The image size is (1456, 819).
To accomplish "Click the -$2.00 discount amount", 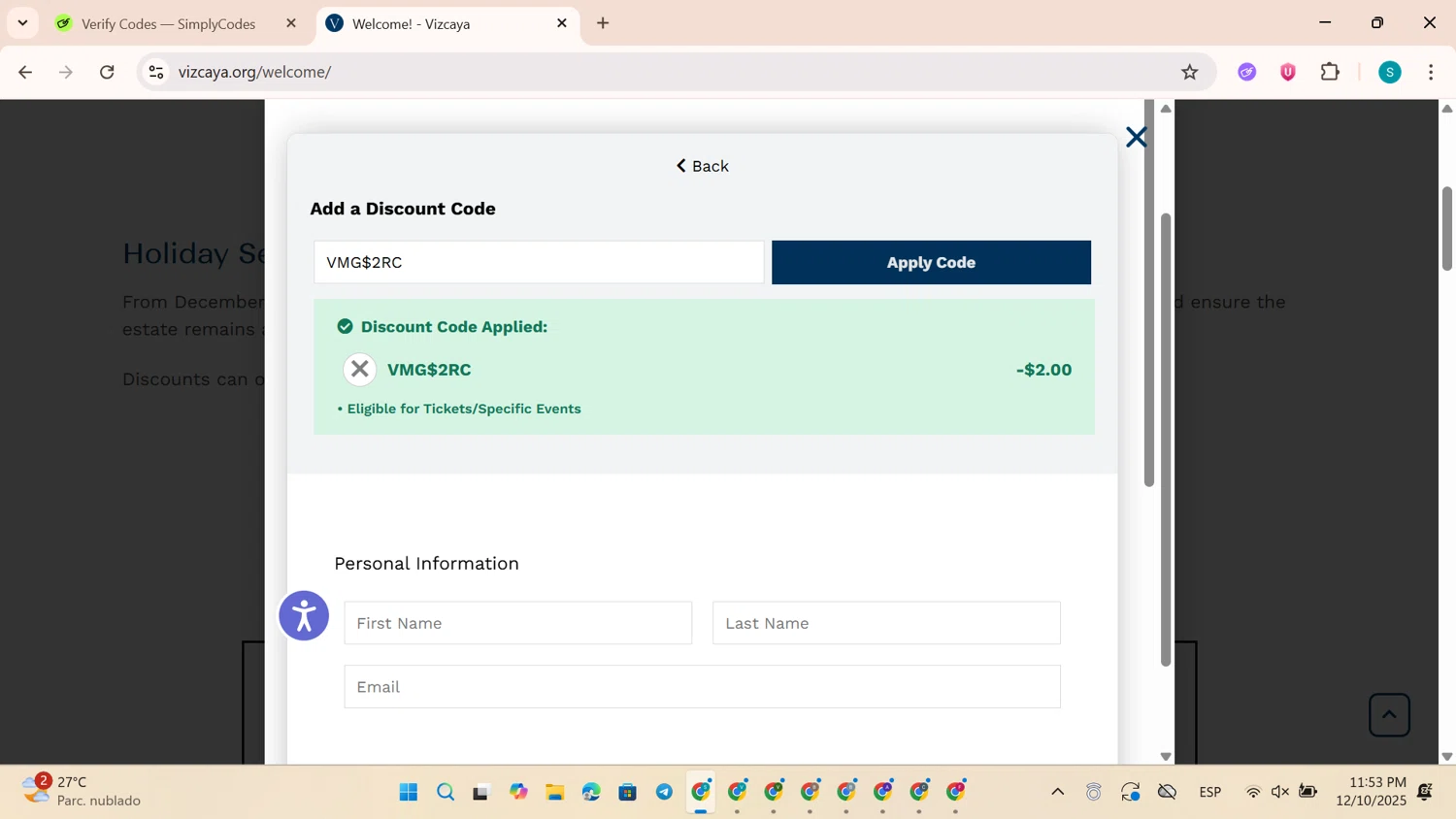I will pyautogui.click(x=1043, y=370).
